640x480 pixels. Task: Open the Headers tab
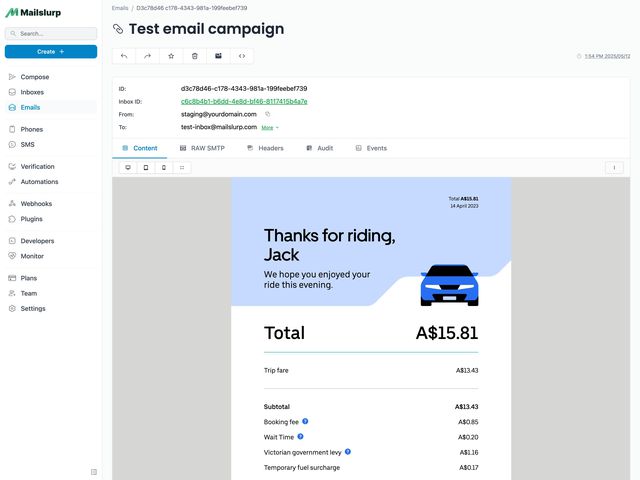click(x=265, y=148)
